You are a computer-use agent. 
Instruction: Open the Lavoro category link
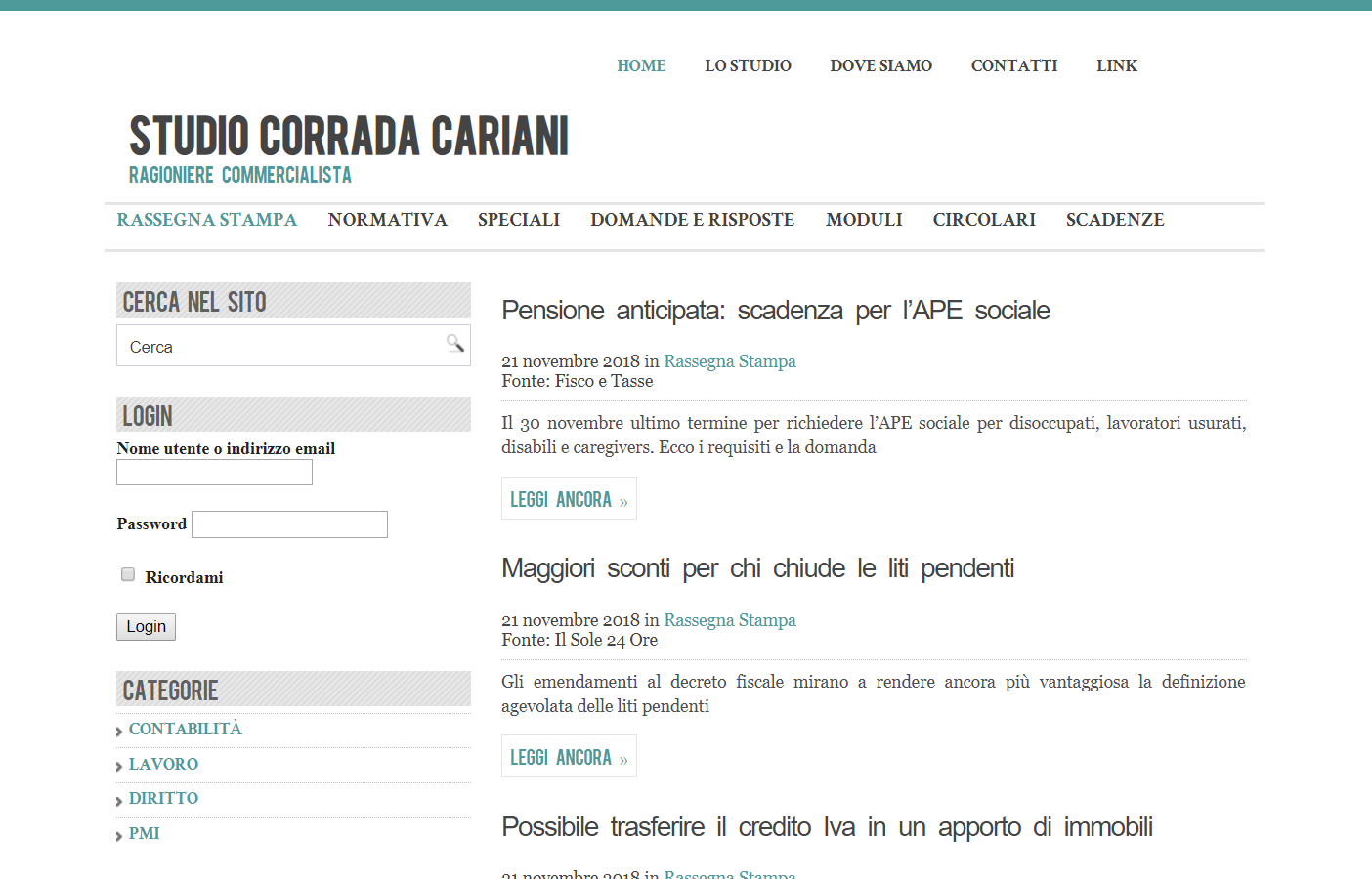tap(163, 764)
